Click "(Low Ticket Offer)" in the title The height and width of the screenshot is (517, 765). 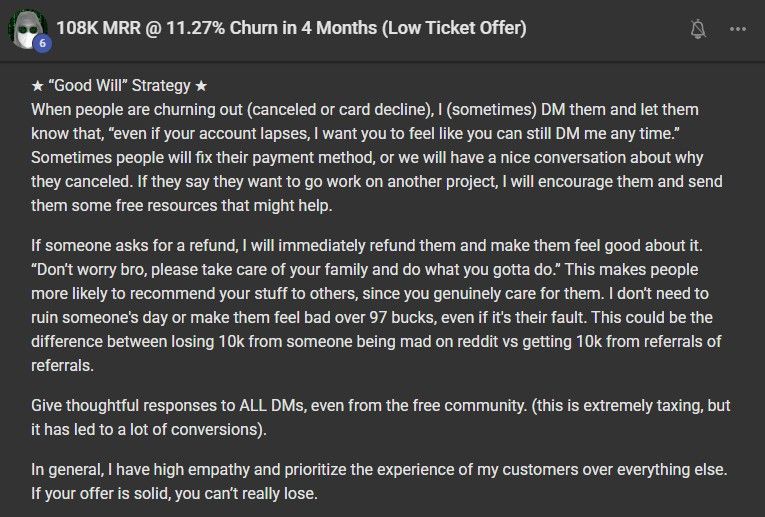[455, 28]
